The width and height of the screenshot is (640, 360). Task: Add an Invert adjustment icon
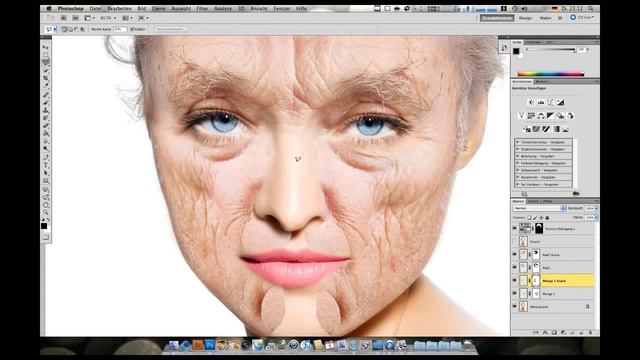527,129
